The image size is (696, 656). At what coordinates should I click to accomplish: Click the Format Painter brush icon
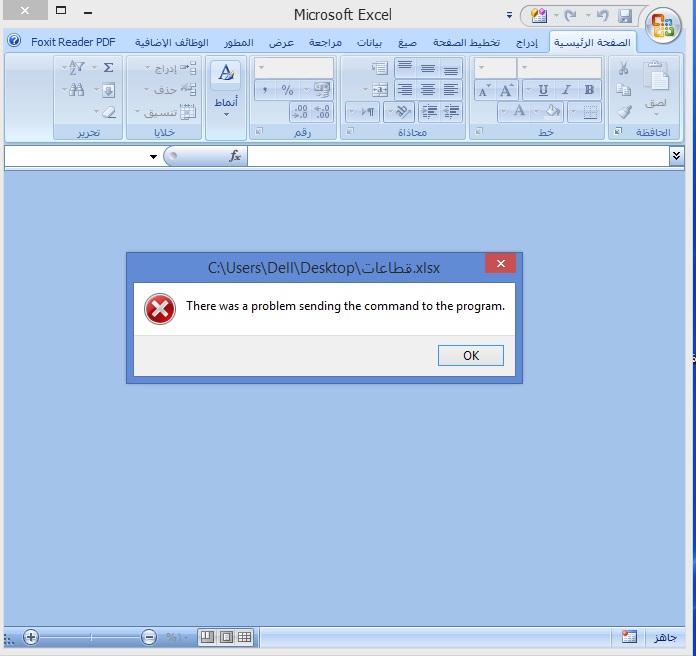624,111
